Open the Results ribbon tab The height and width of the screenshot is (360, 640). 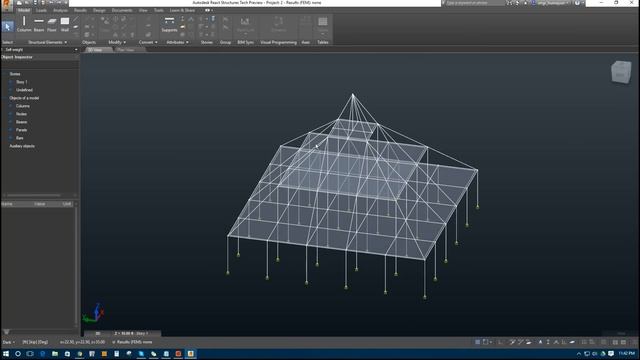80,10
